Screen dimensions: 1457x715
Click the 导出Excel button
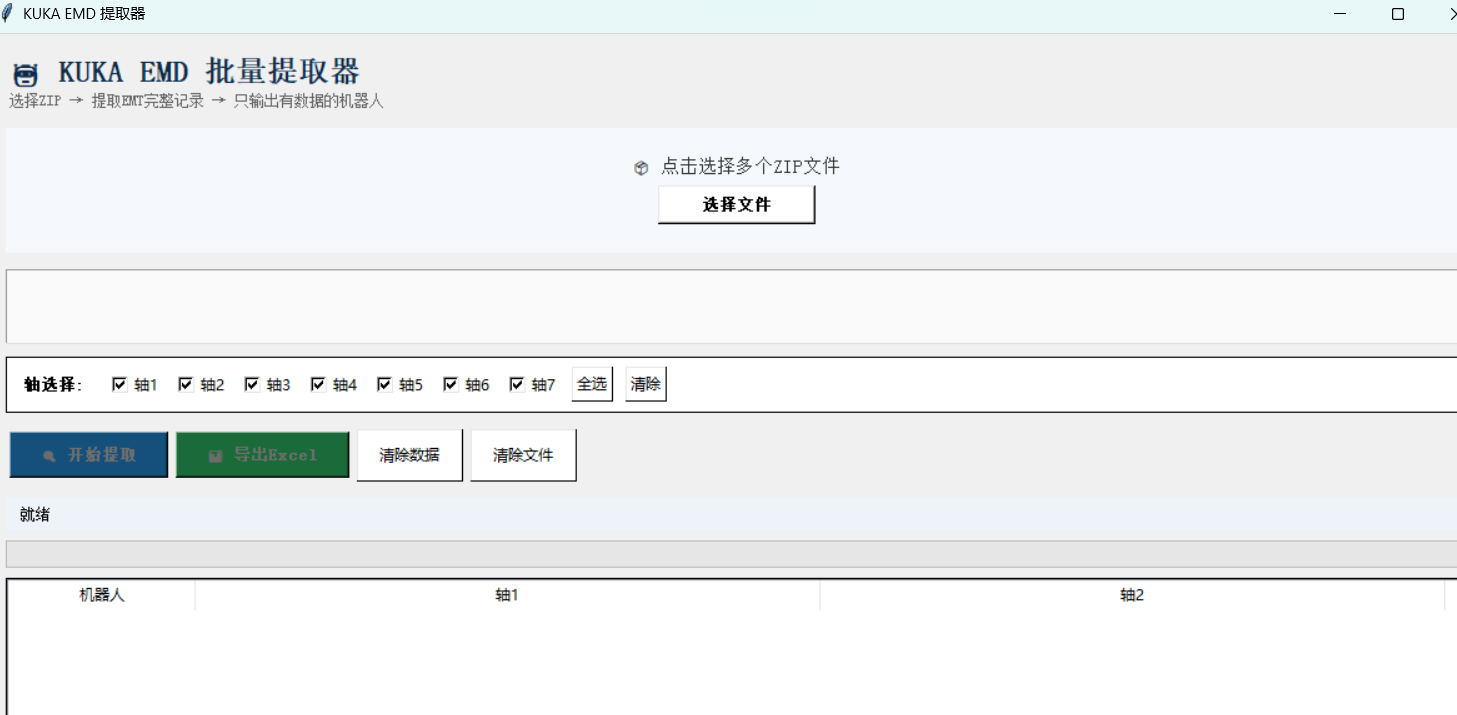click(x=263, y=455)
